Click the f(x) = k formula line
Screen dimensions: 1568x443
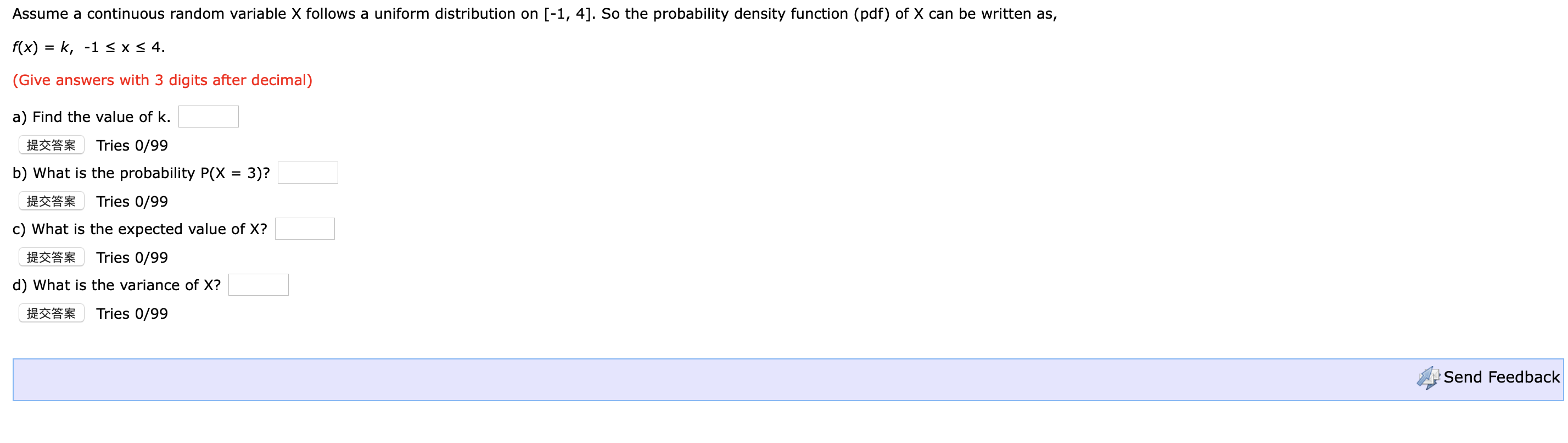tap(88, 46)
